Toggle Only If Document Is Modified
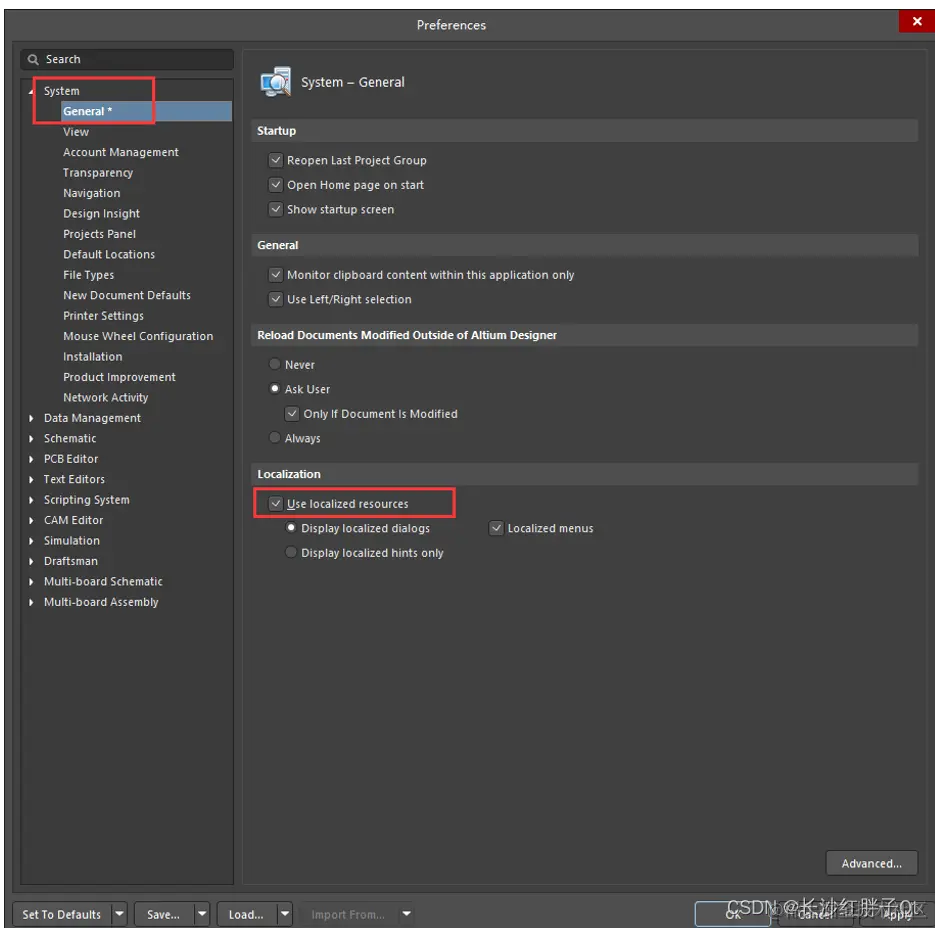 pos(292,413)
